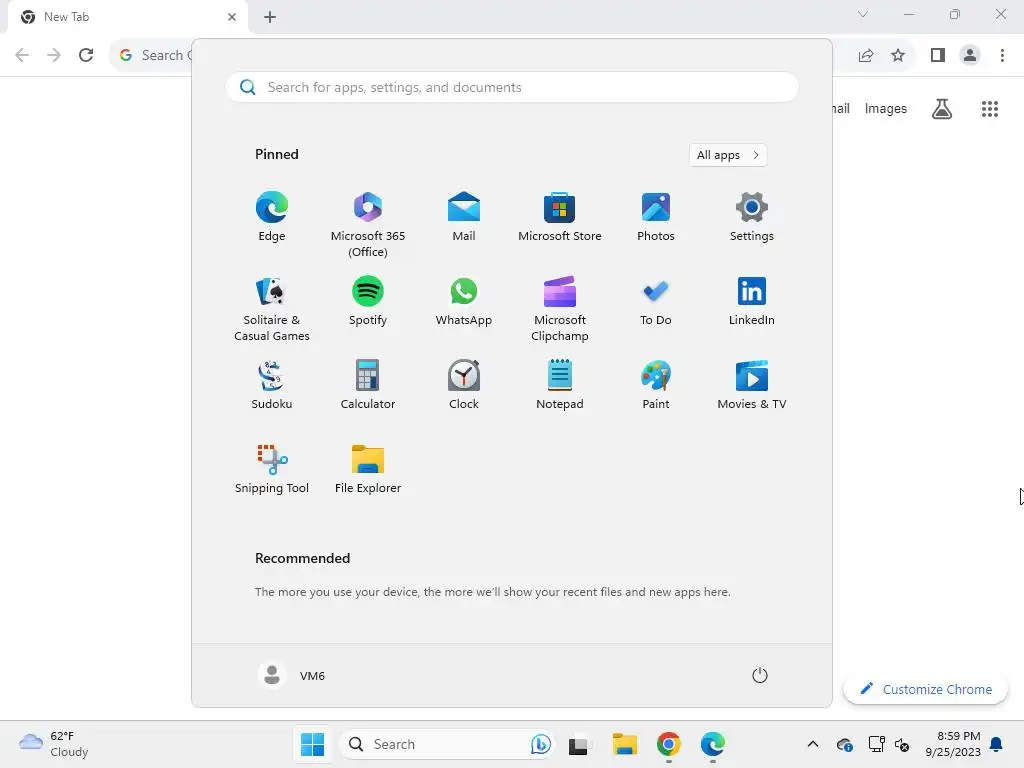This screenshot has height=768, width=1024.
Task: Open Microsoft Store from pinned apps
Action: 560,217
